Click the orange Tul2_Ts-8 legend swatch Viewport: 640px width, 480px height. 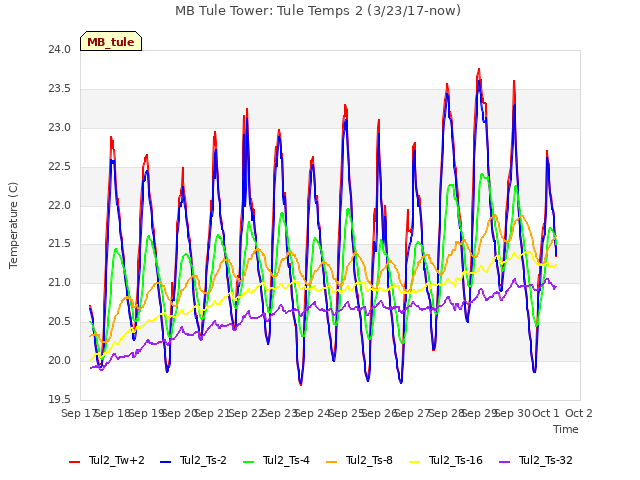[x=331, y=462]
